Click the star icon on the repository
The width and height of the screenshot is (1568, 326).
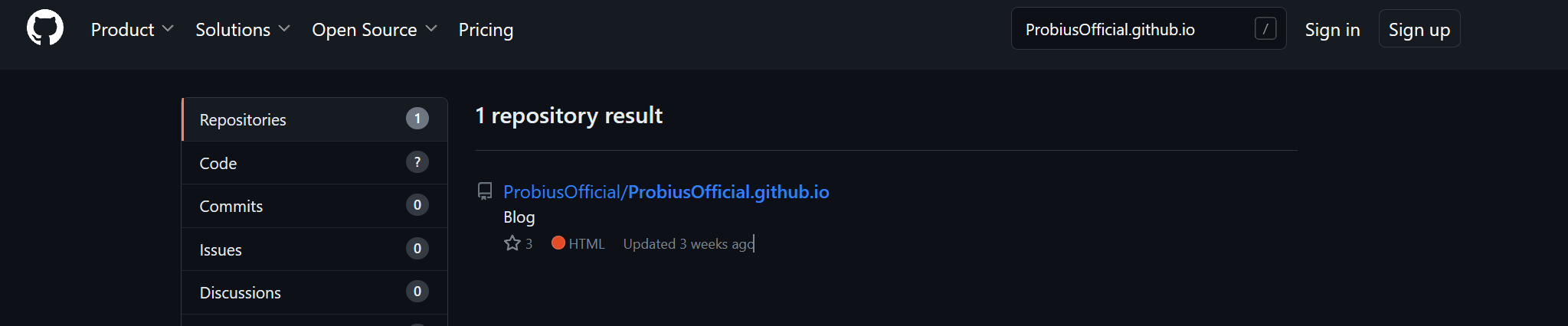512,243
